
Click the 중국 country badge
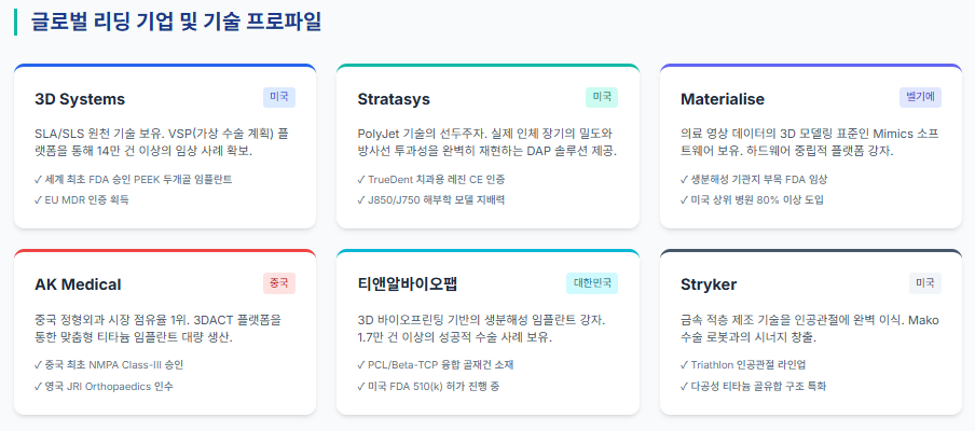pyautogui.click(x=279, y=284)
